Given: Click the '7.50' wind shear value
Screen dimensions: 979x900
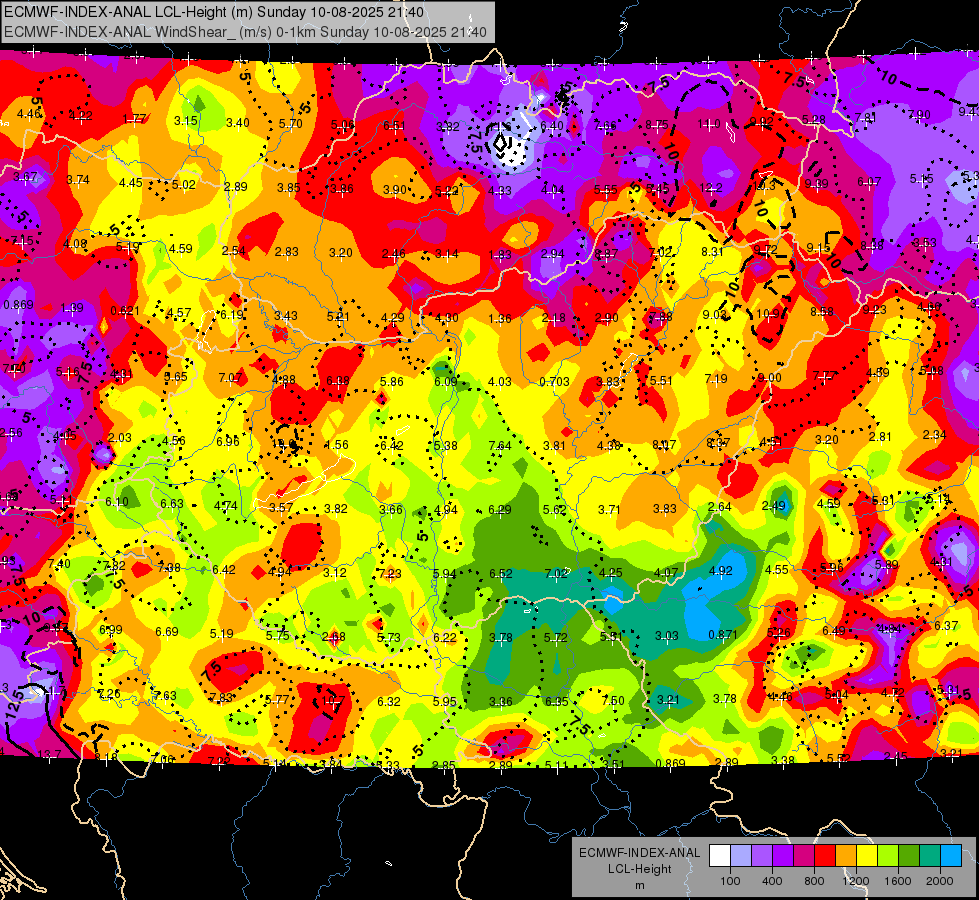Looking at the screenshot, I should [x=612, y=700].
